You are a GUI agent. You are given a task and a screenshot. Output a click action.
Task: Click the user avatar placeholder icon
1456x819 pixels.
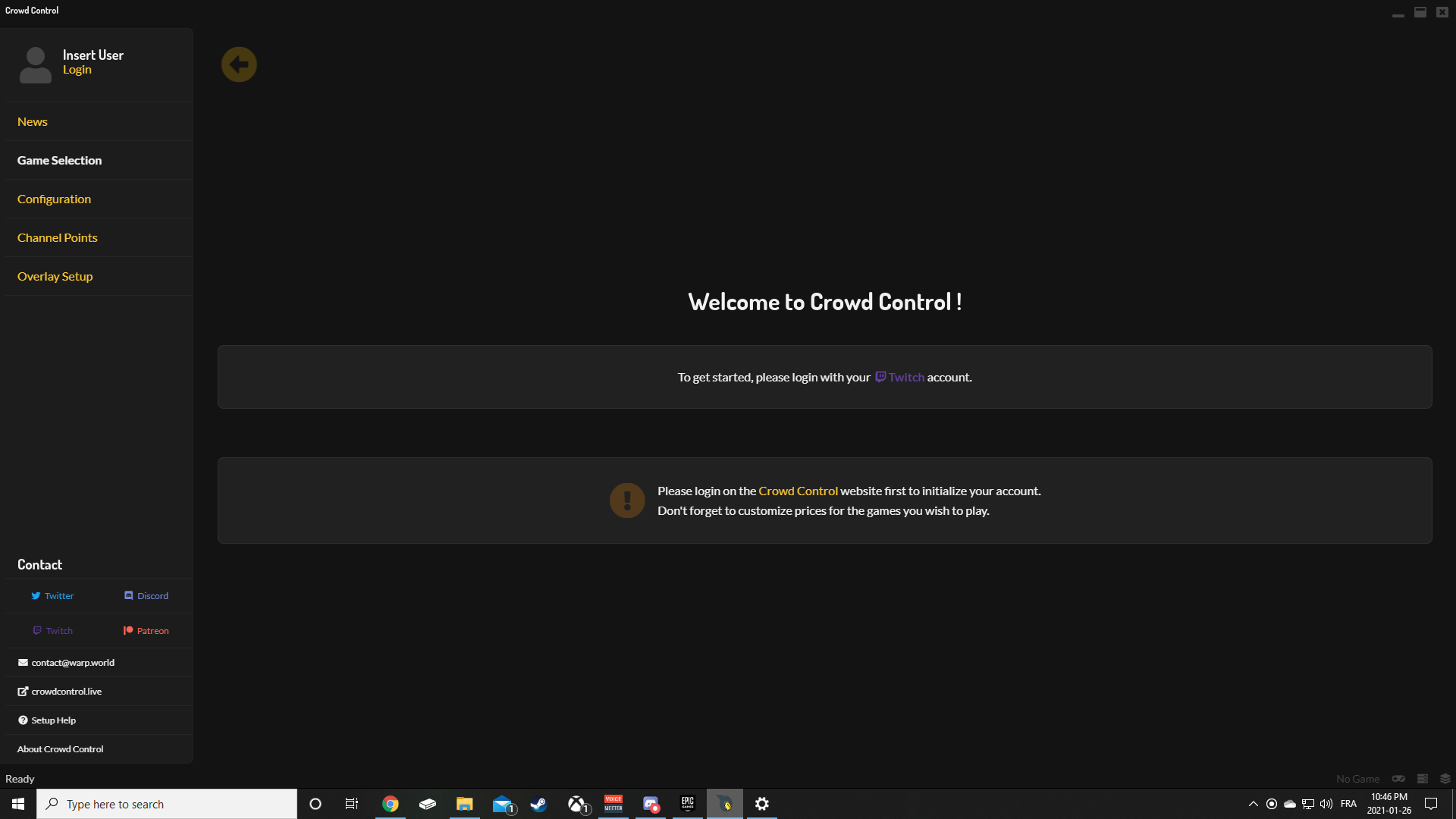tap(36, 65)
